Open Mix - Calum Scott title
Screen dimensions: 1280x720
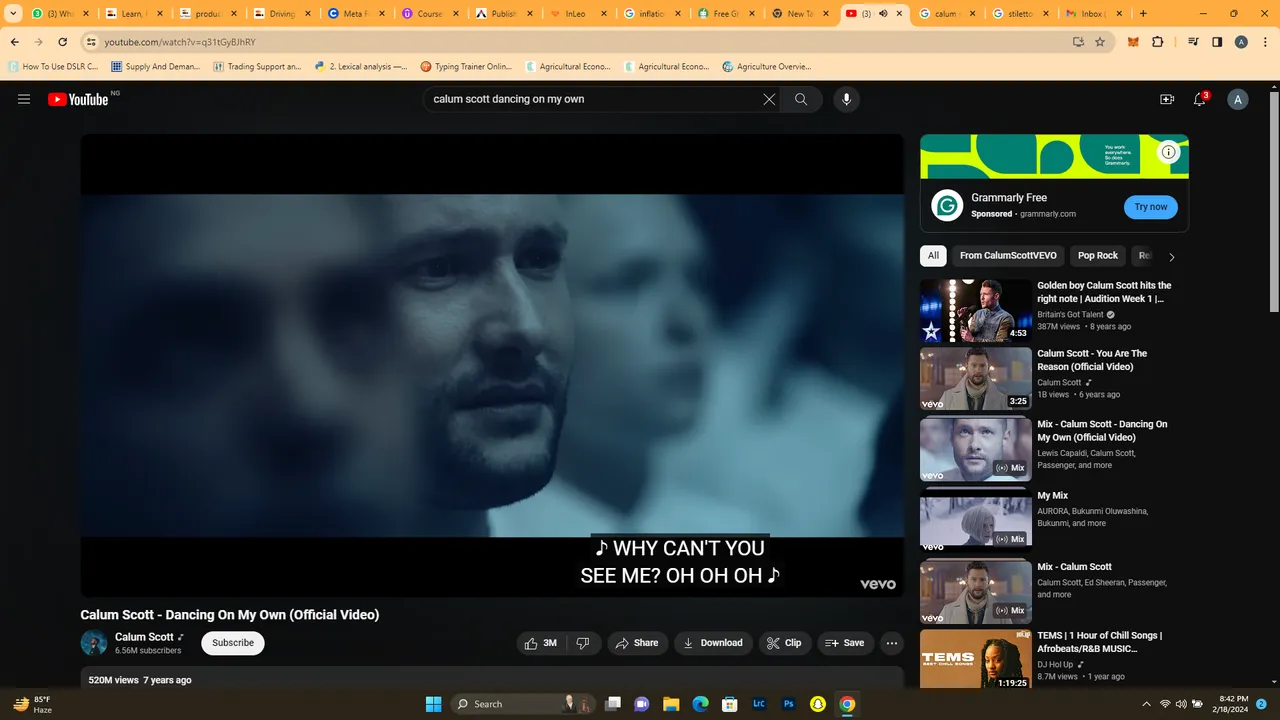(1074, 567)
